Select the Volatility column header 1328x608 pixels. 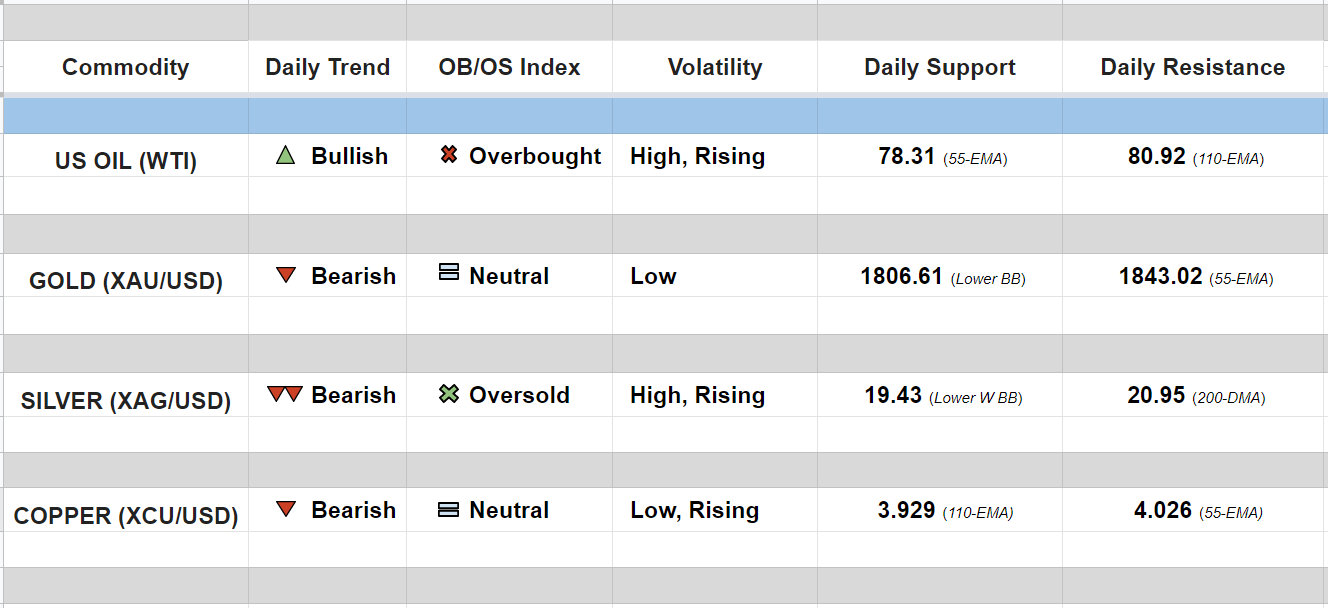coord(714,67)
